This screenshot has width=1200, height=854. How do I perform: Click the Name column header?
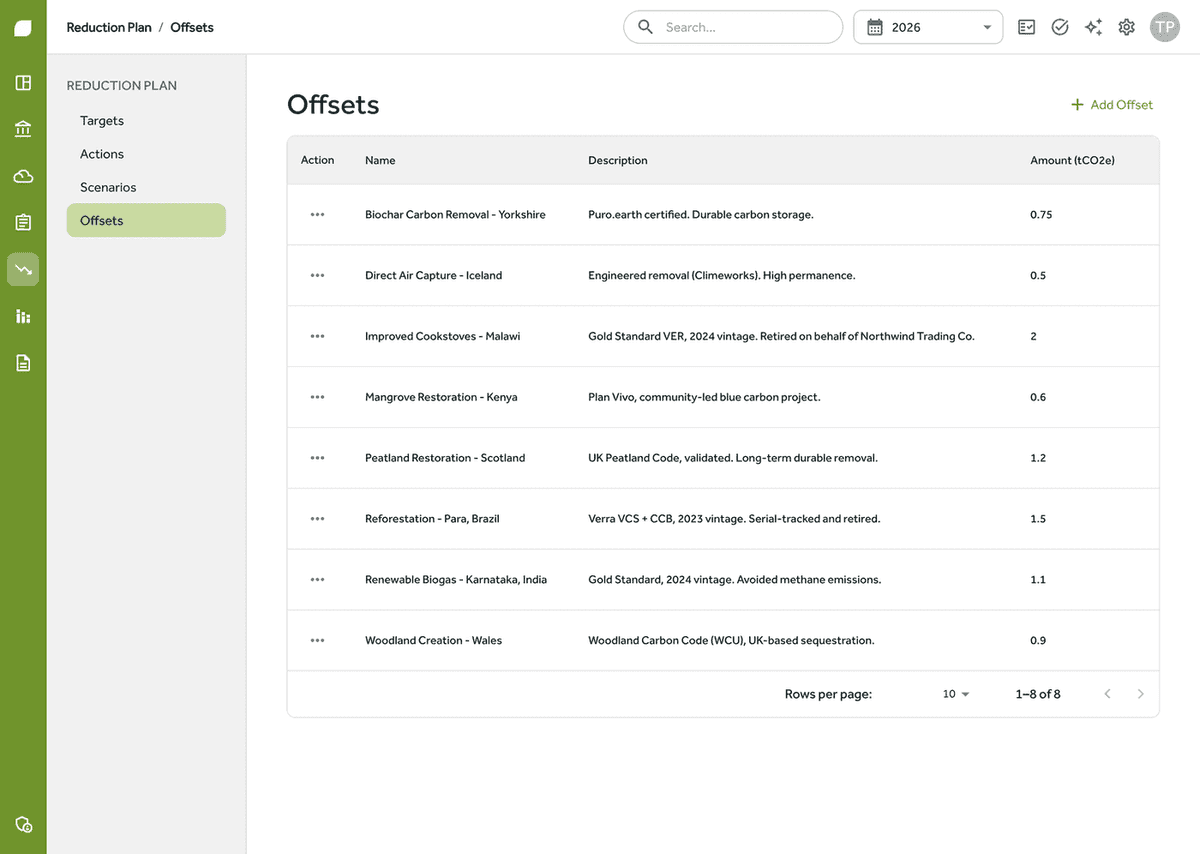coord(380,160)
